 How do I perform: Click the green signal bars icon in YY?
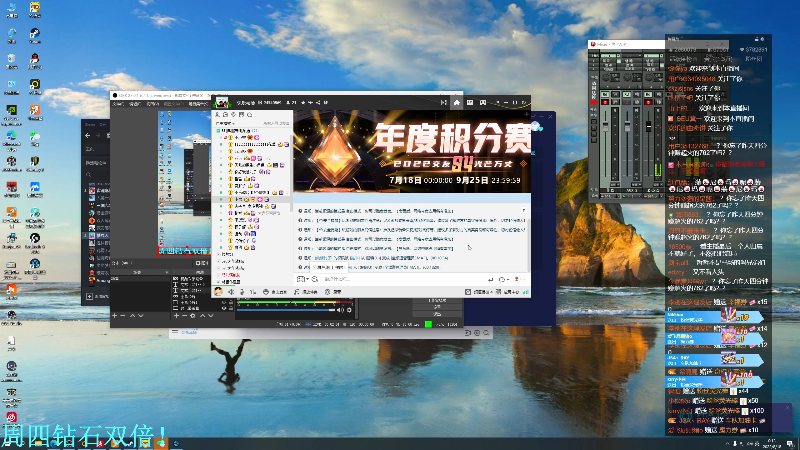[526, 292]
